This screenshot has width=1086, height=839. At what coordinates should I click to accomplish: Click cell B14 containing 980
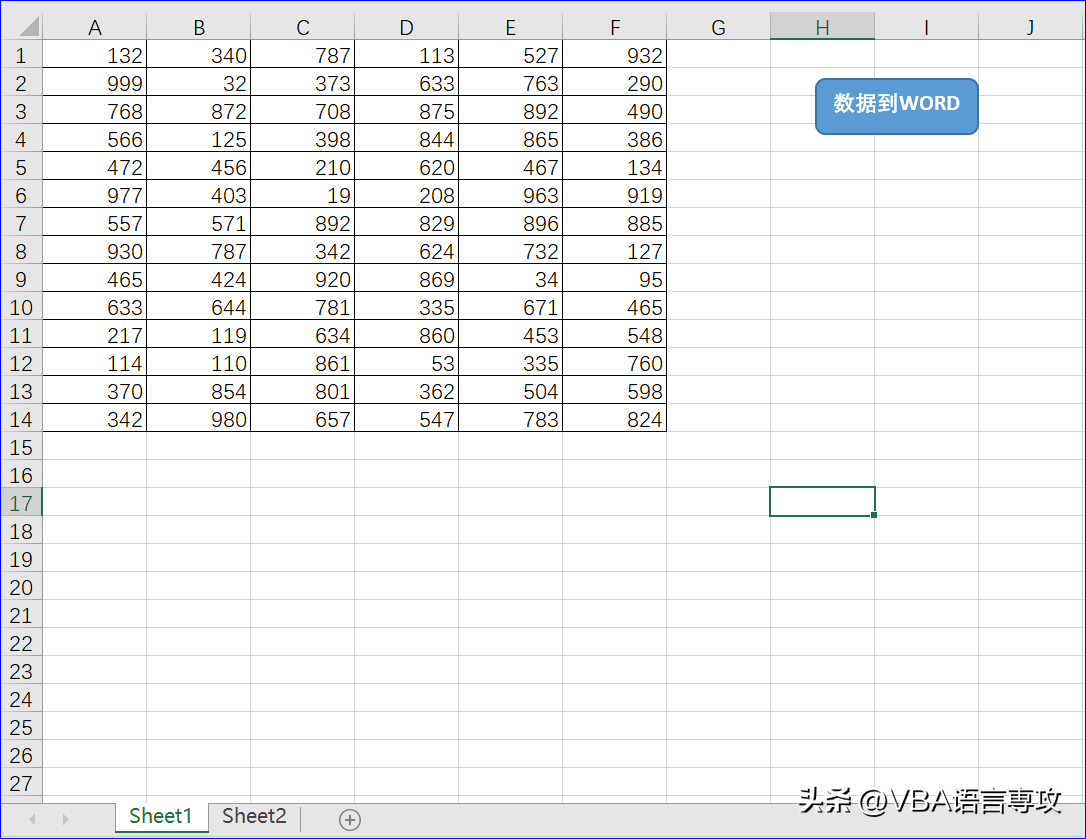coord(199,419)
